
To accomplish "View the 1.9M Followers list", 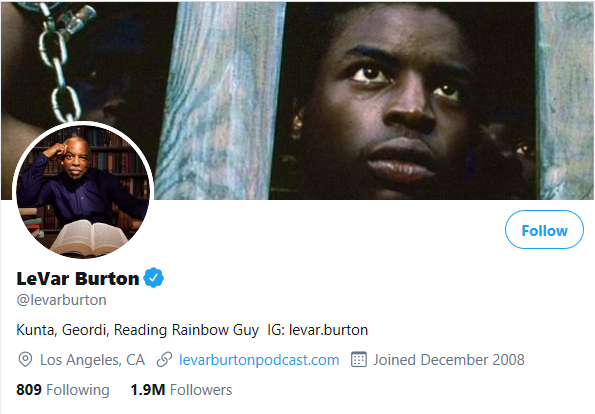I will 181,390.
